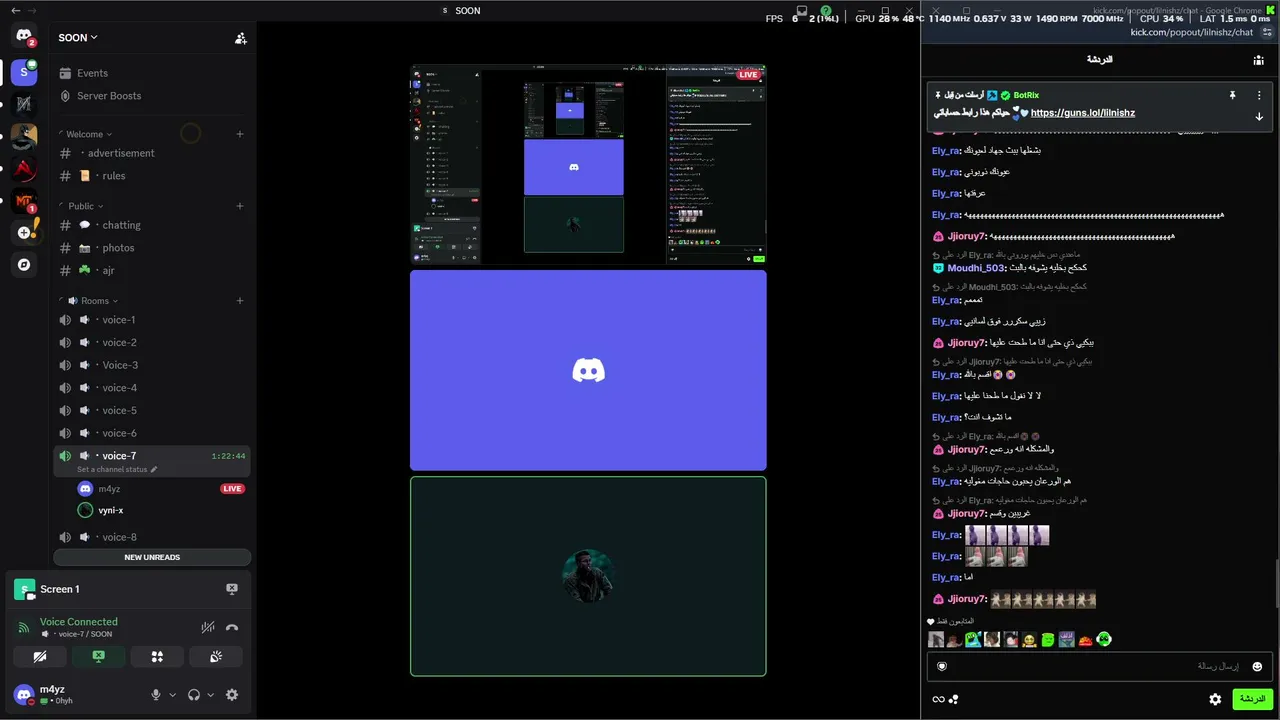Open headphone output options chevron

(210, 695)
